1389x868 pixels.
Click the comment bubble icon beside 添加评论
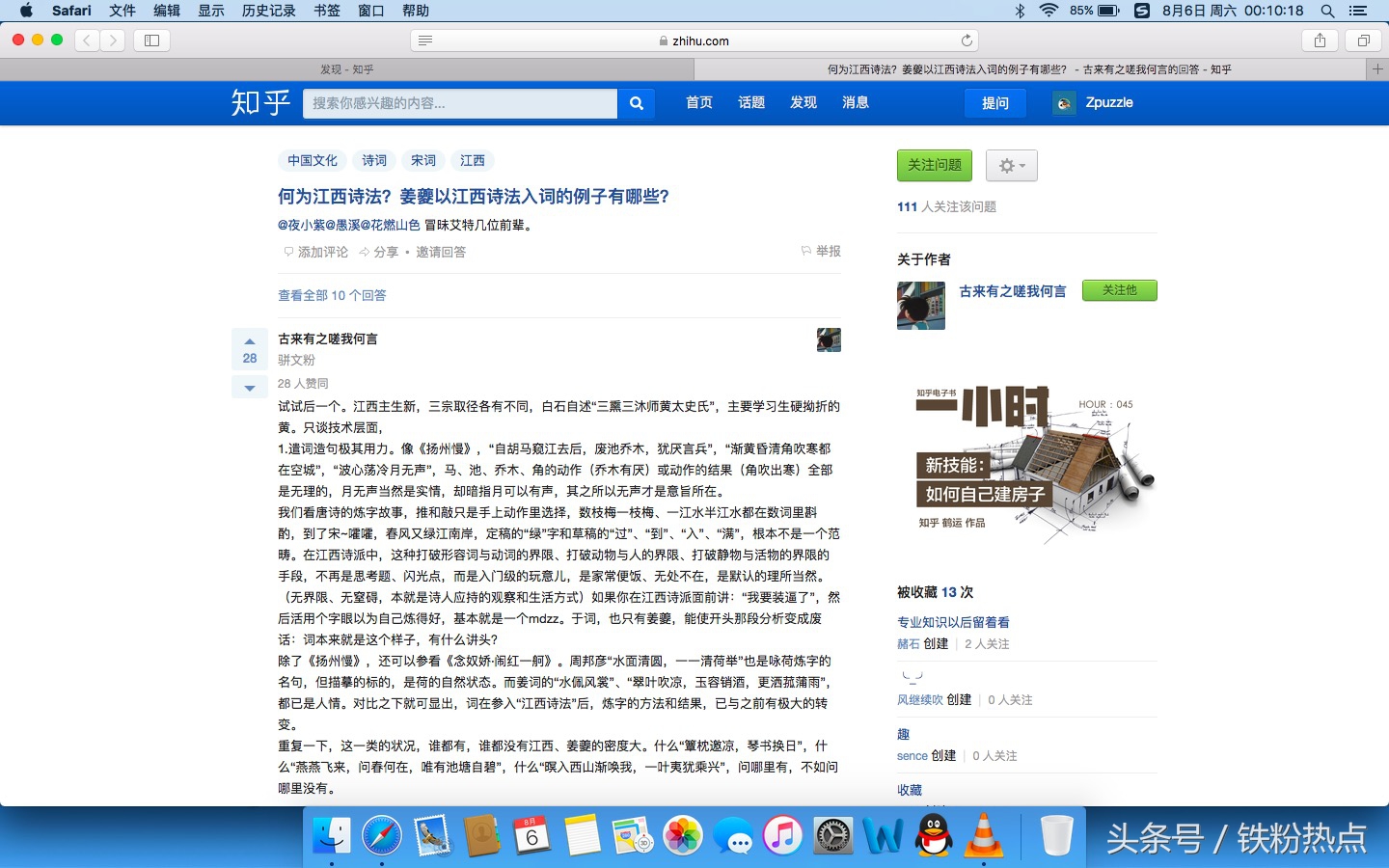[x=289, y=252]
